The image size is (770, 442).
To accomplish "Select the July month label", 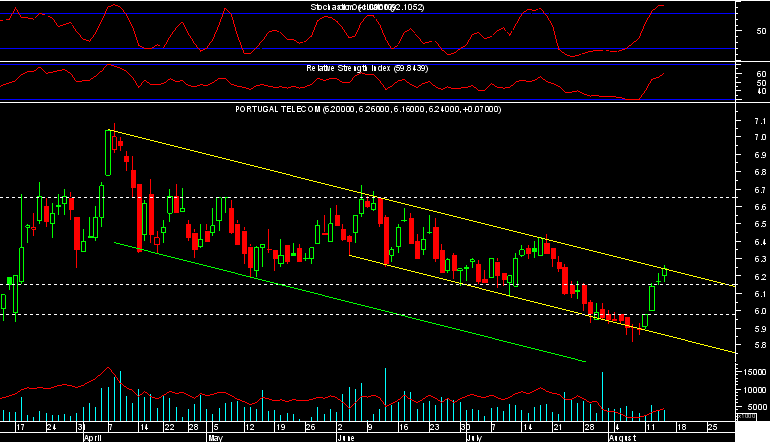I will point(474,438).
